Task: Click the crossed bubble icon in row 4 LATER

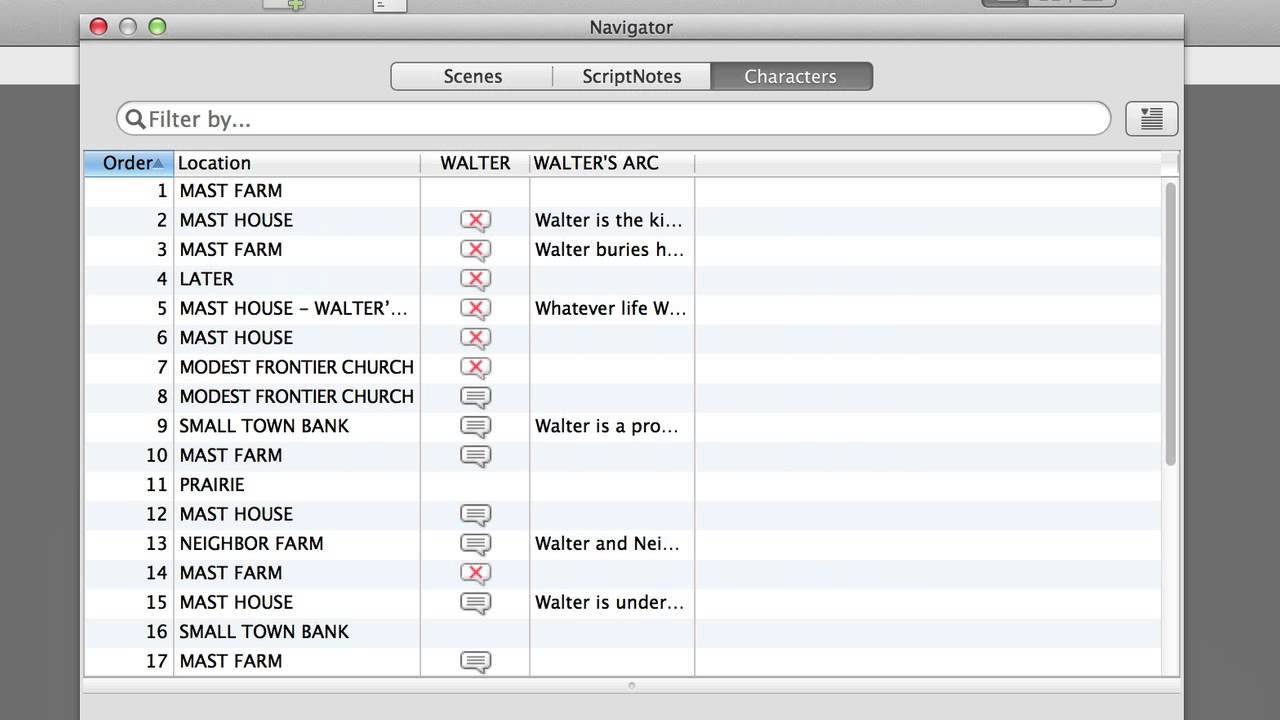Action: [x=475, y=280]
